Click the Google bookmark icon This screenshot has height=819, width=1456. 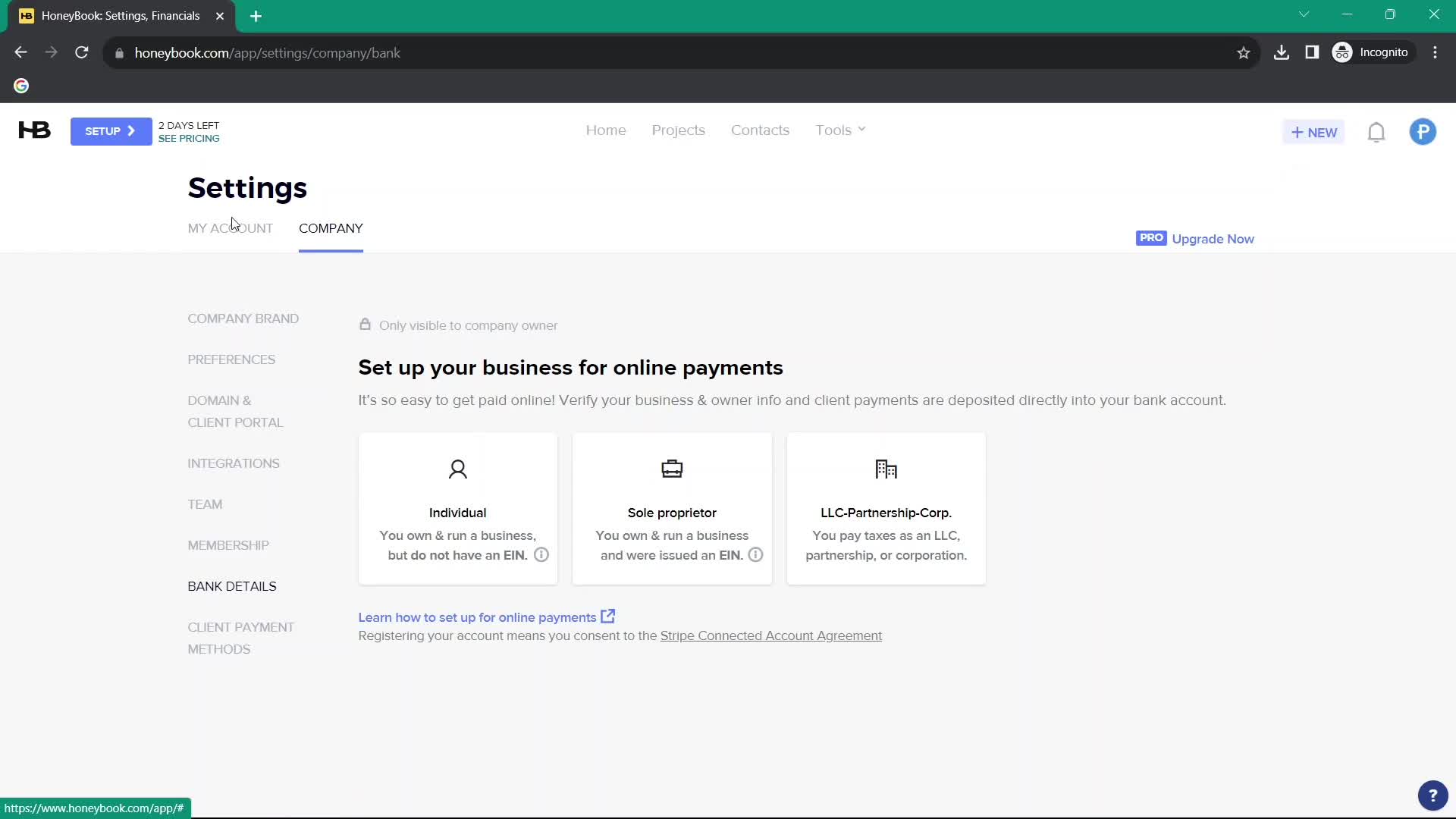[21, 86]
